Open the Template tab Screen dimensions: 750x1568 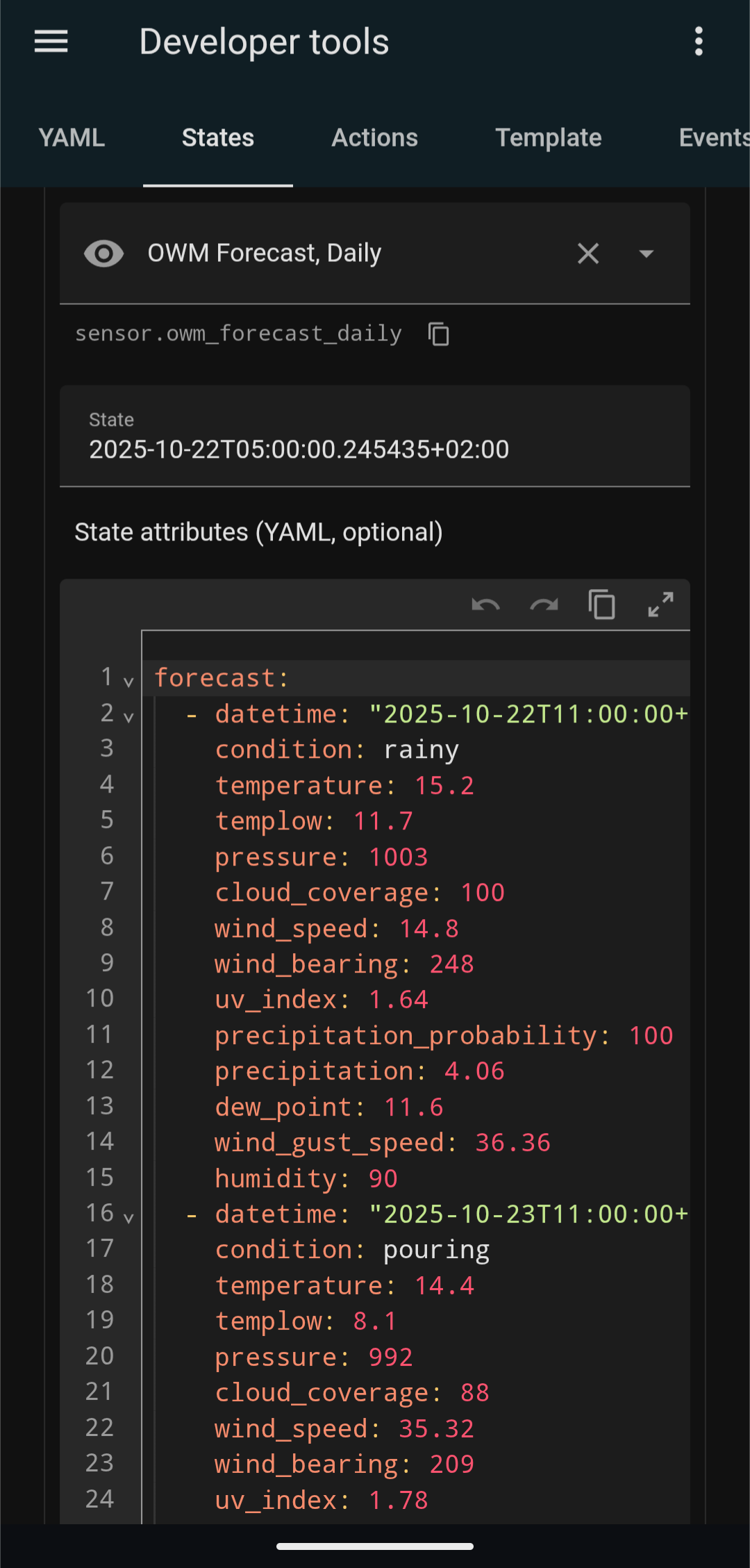tap(549, 138)
